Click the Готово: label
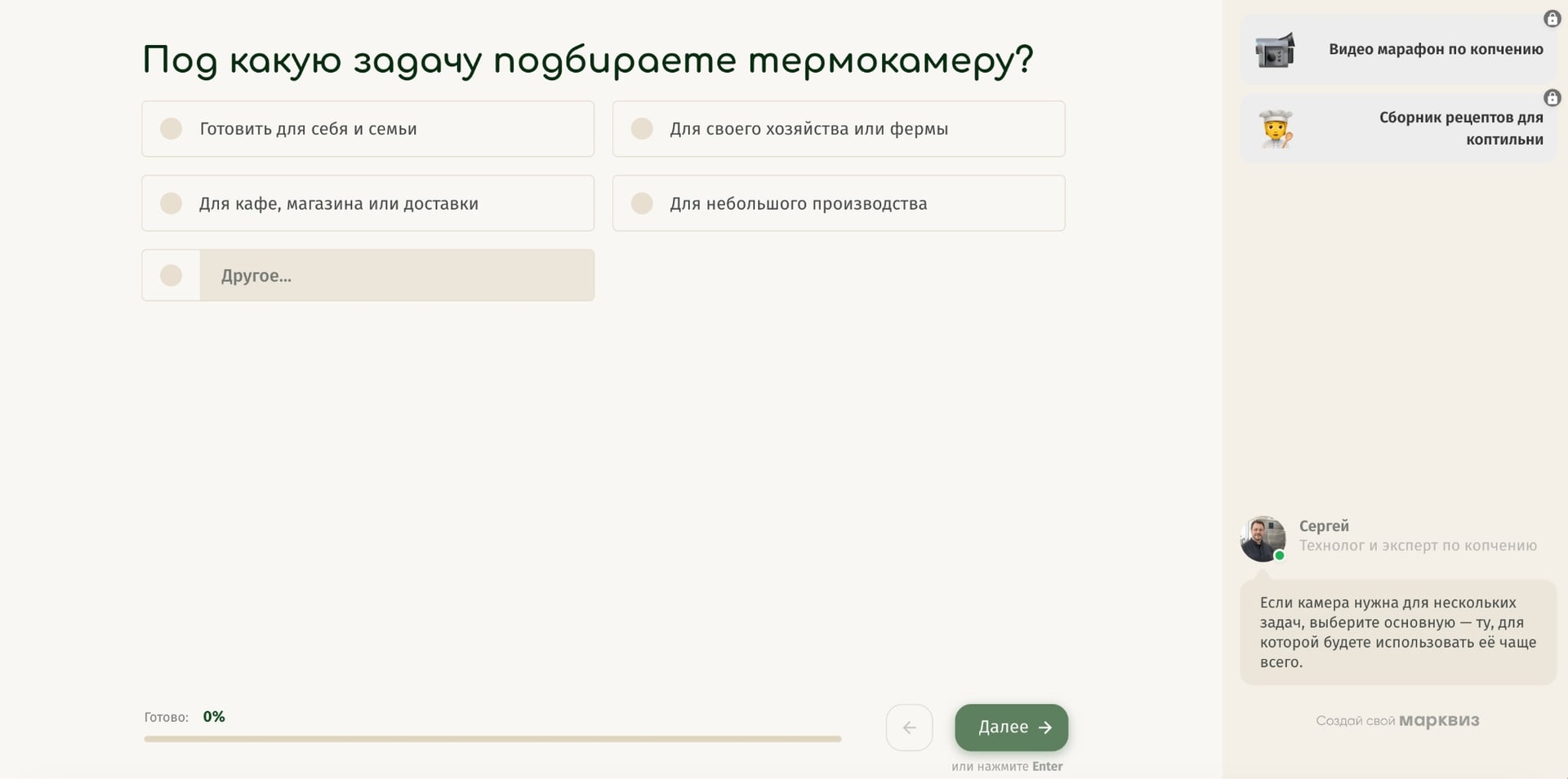Viewport: 1568px width, 779px height. pyautogui.click(x=167, y=717)
